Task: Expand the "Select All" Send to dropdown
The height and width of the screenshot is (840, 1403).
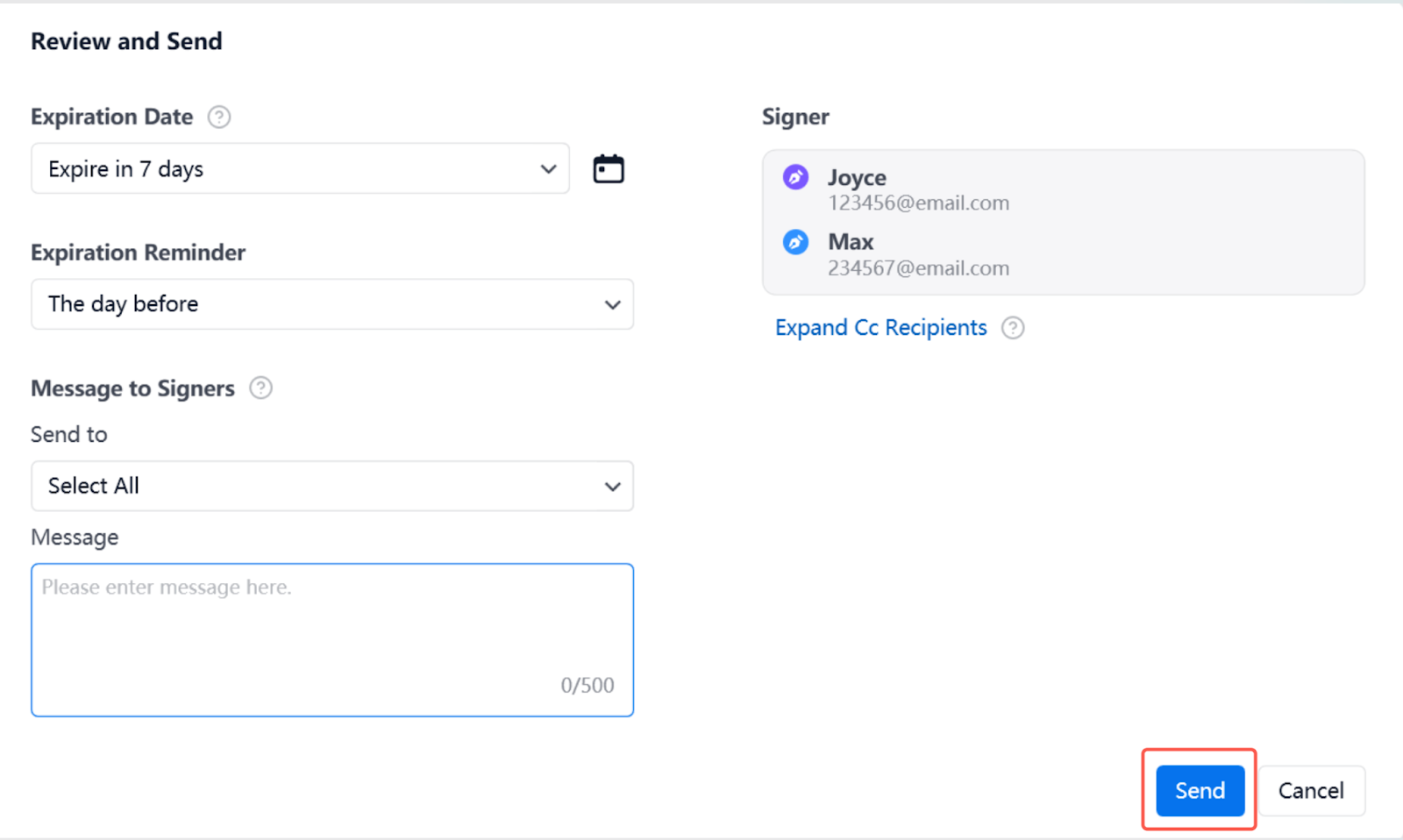Action: (331, 486)
